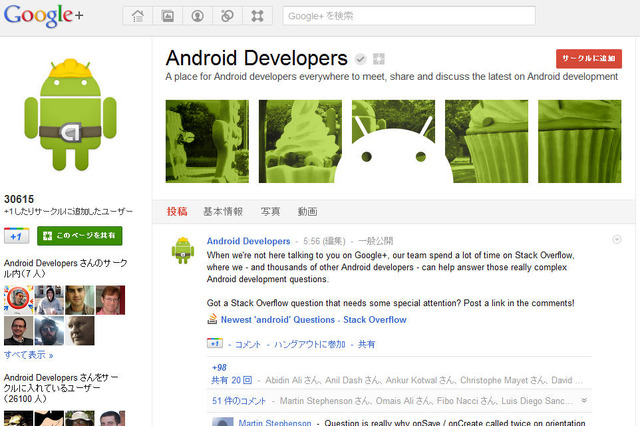Open the 51 件のコメント link

[239, 401]
